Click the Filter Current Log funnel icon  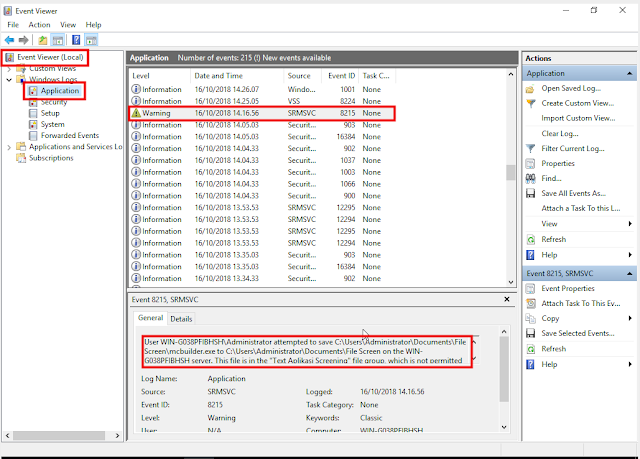530,149
